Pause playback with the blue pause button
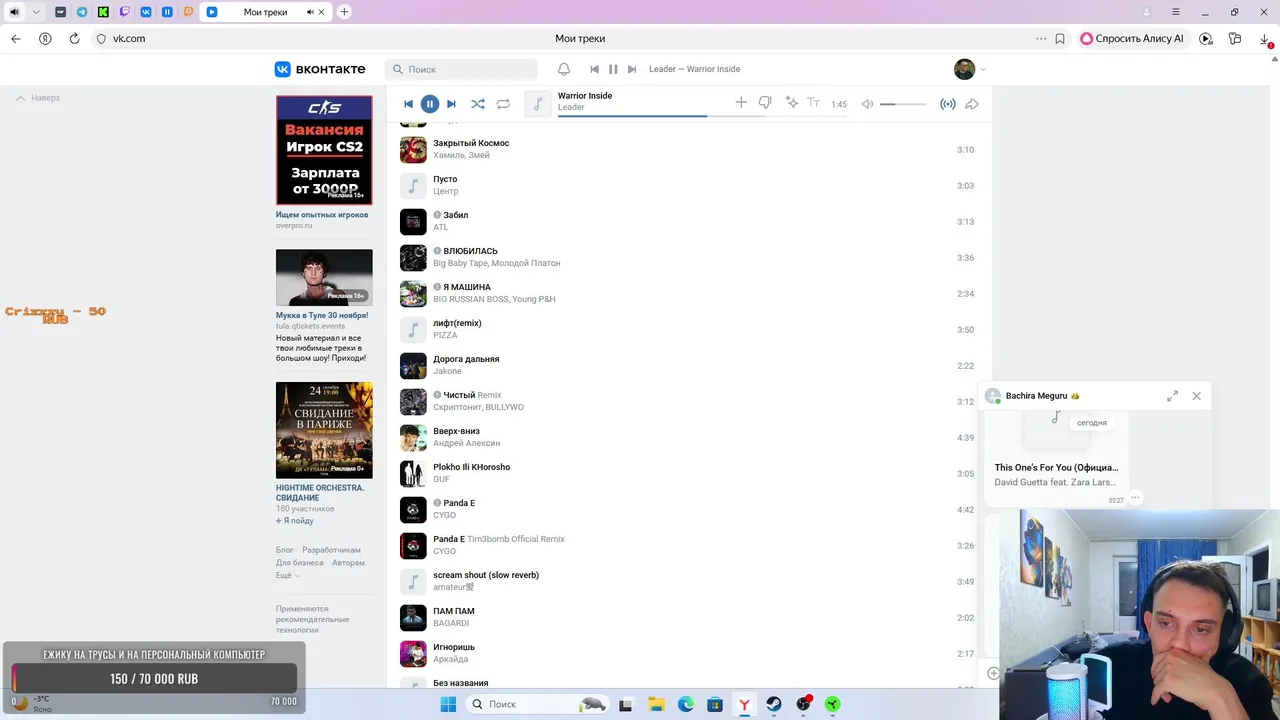The height and width of the screenshot is (720, 1280). coord(429,104)
